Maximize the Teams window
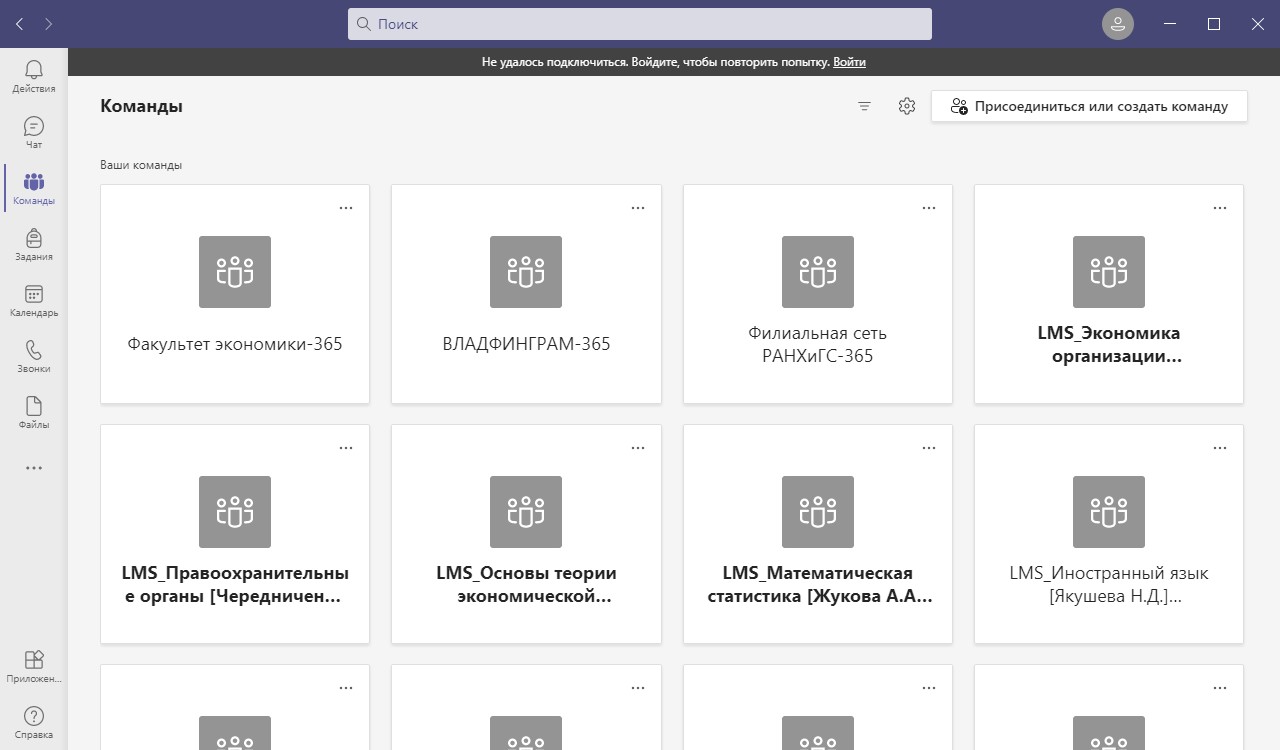This screenshot has width=1280, height=750. (1214, 24)
